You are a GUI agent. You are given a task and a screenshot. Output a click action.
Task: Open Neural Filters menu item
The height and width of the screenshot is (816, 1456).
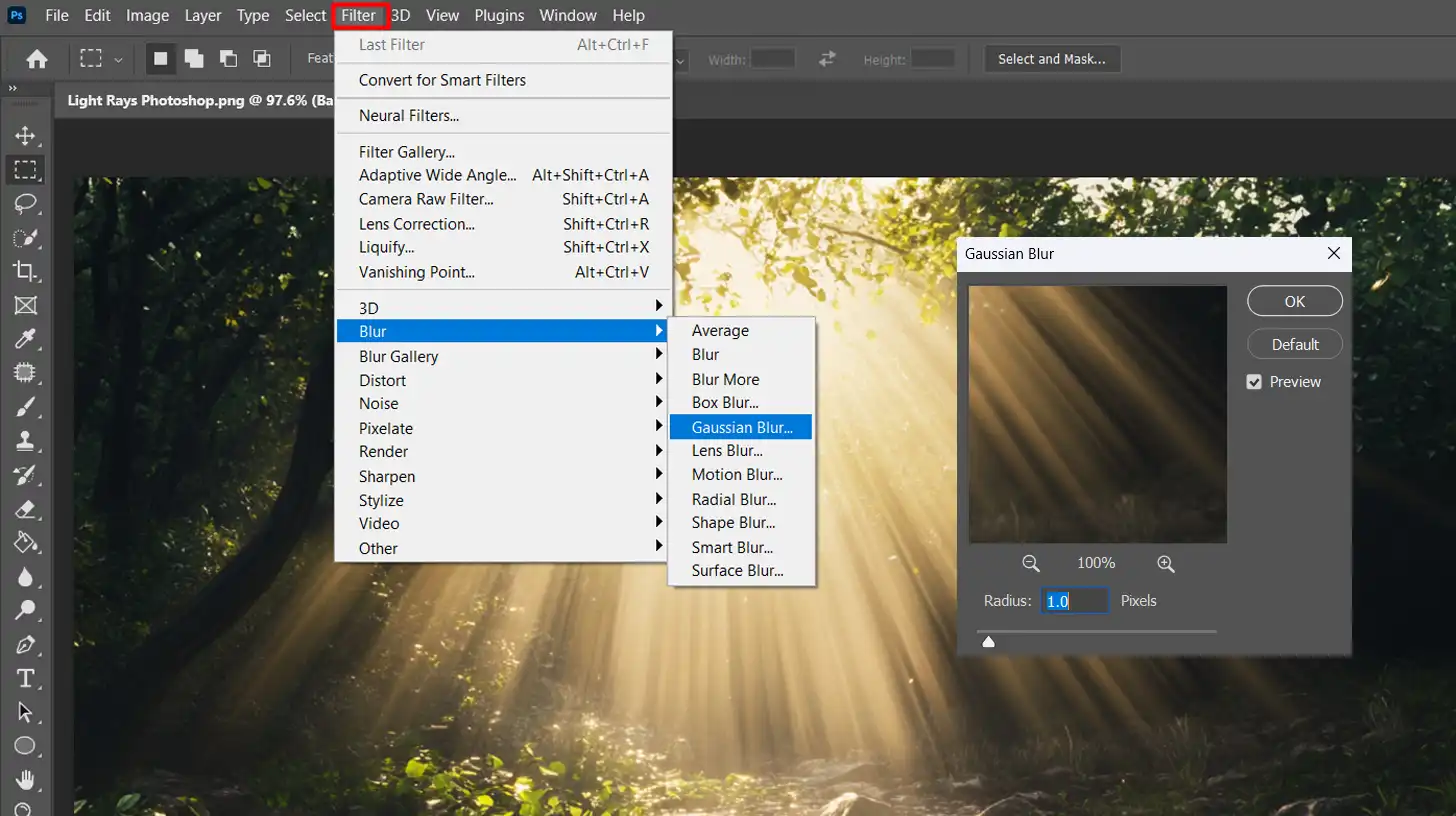click(409, 116)
